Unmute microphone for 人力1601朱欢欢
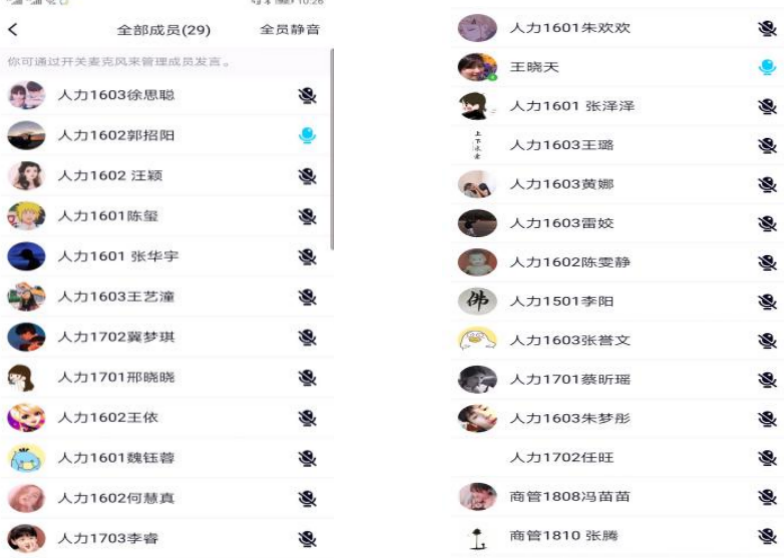Screen dimensions: 784x558 tap(767, 28)
